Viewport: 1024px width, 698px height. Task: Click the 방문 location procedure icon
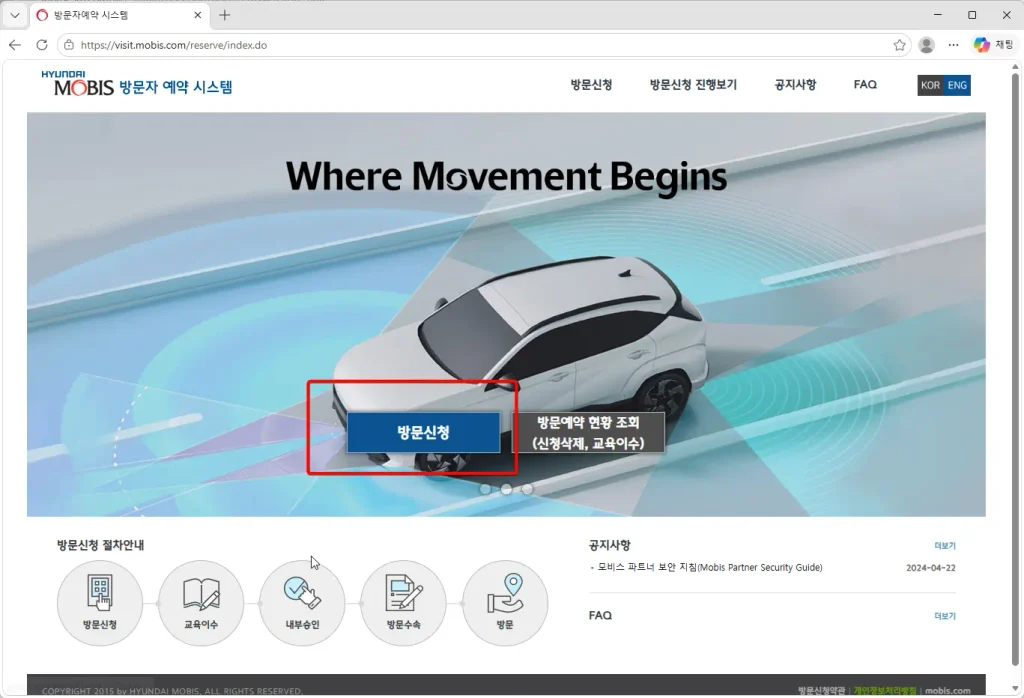[x=505, y=603]
